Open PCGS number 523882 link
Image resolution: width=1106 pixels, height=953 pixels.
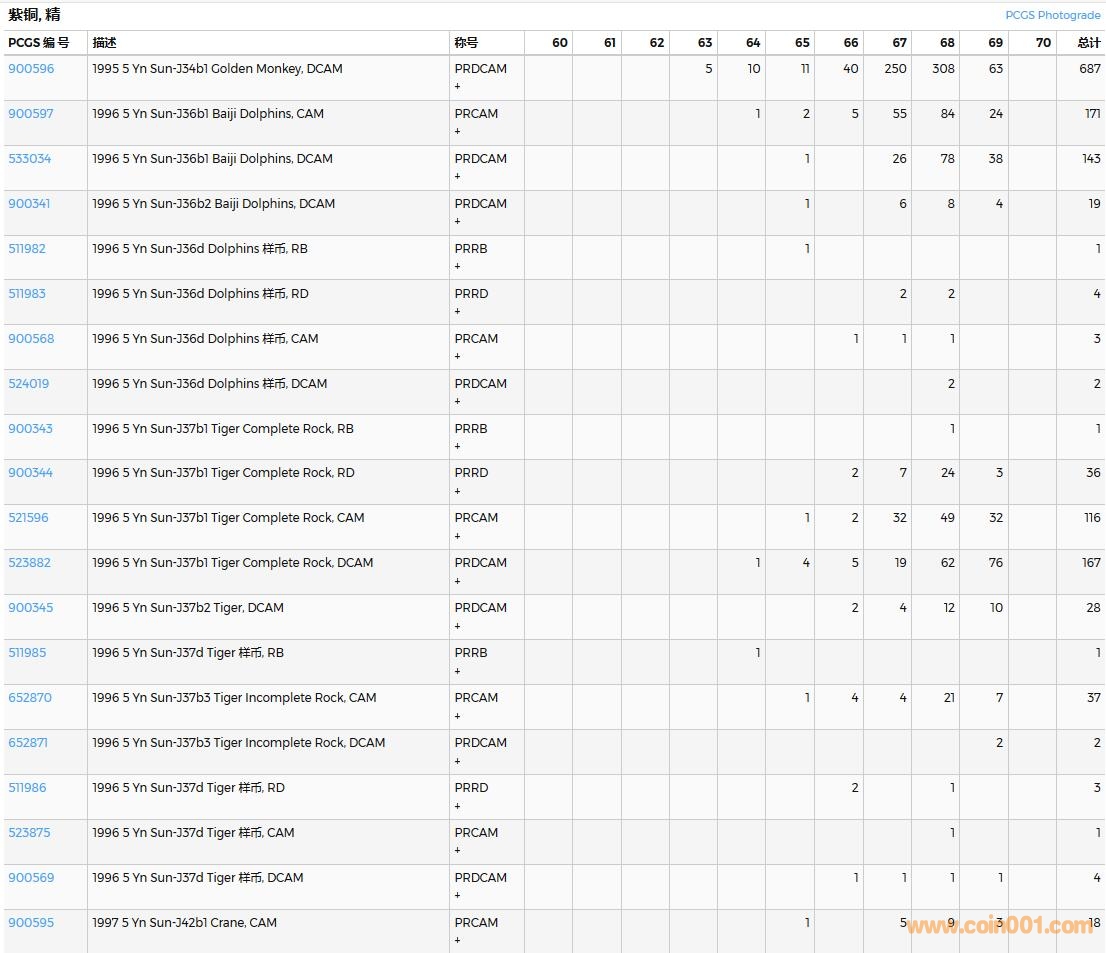29,563
